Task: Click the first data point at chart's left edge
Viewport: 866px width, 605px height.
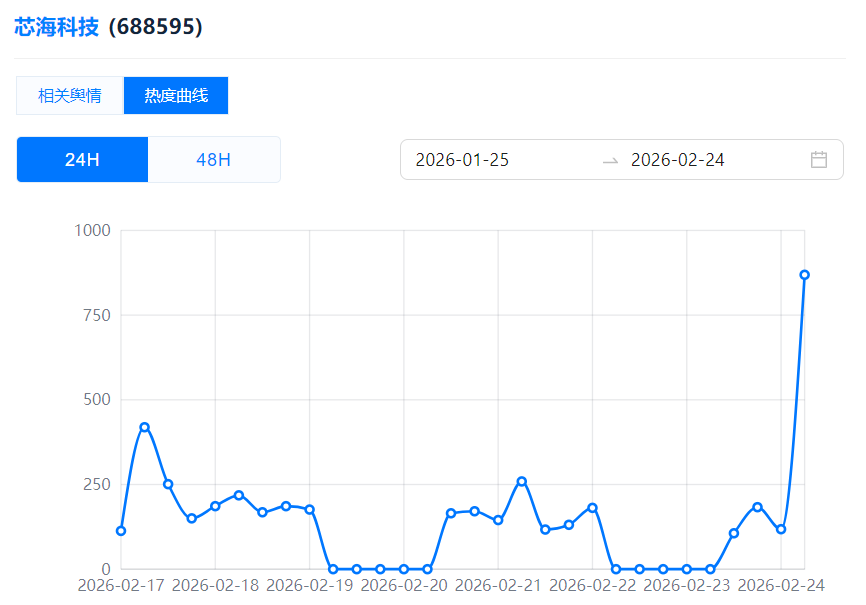Action: point(121,531)
